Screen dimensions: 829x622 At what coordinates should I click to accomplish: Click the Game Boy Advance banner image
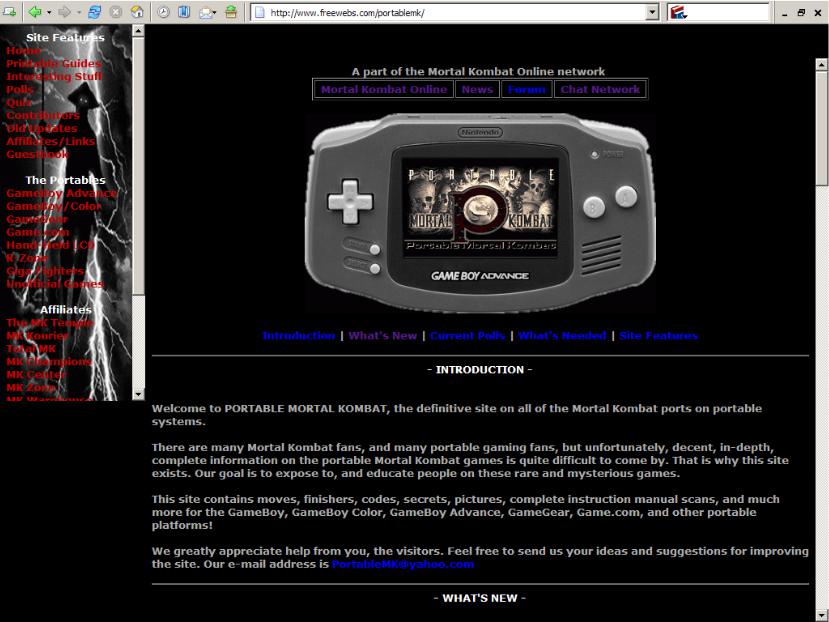pyautogui.click(x=480, y=212)
